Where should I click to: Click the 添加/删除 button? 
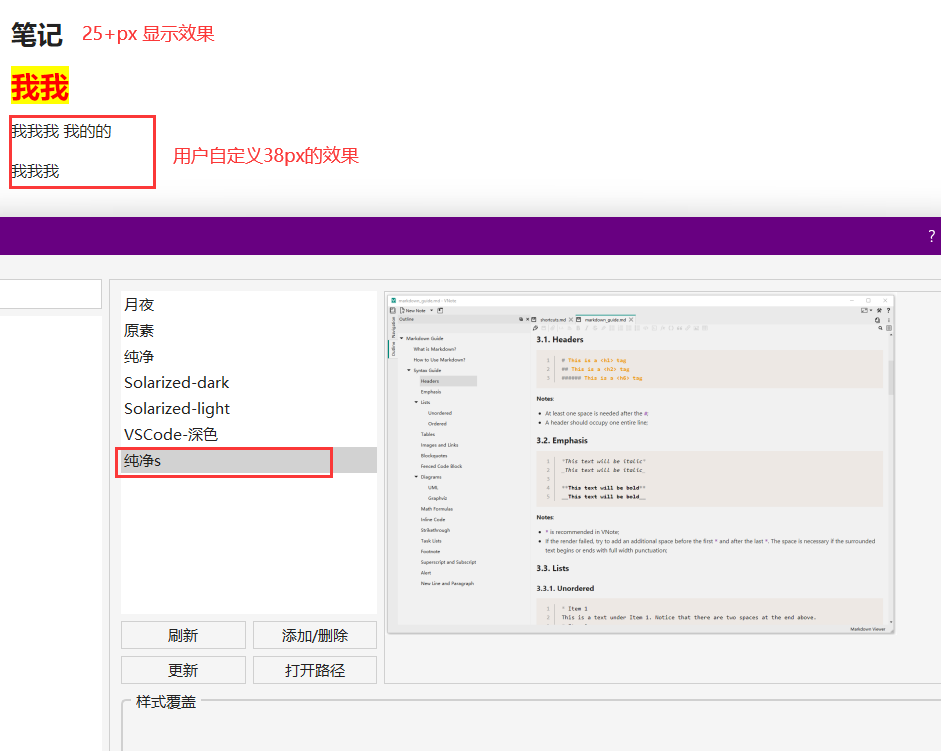point(314,634)
